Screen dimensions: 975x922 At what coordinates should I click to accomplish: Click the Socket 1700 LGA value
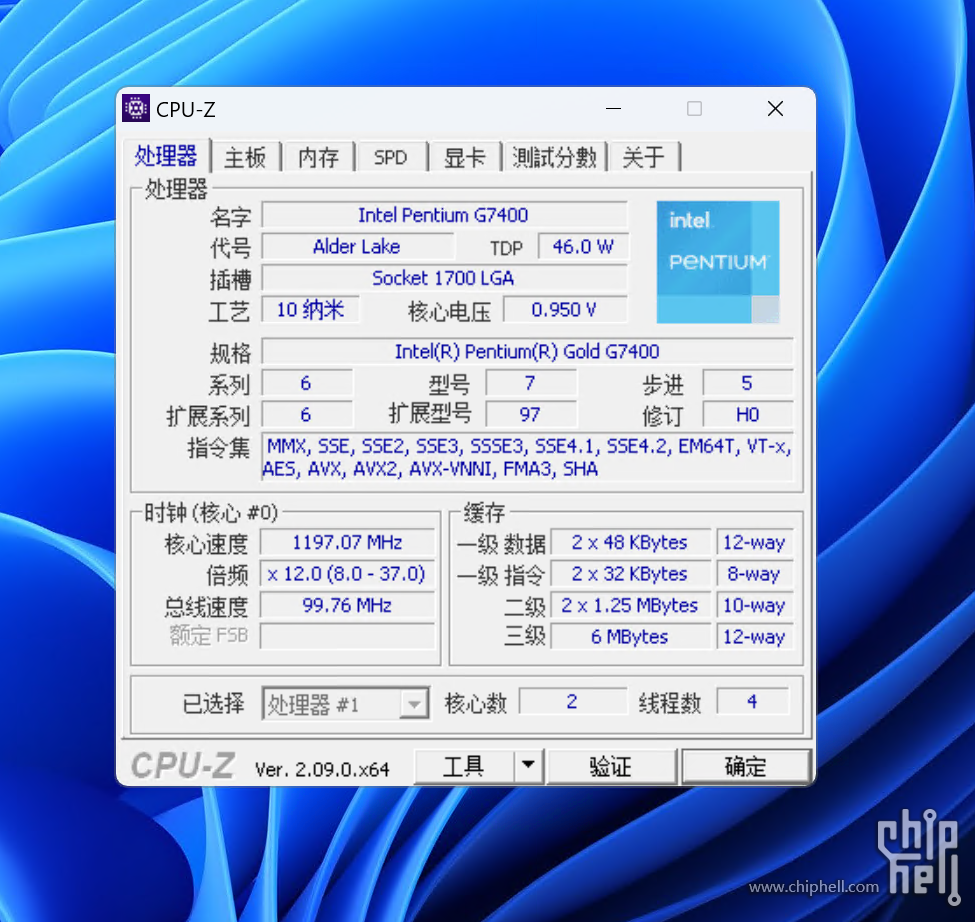click(x=444, y=278)
